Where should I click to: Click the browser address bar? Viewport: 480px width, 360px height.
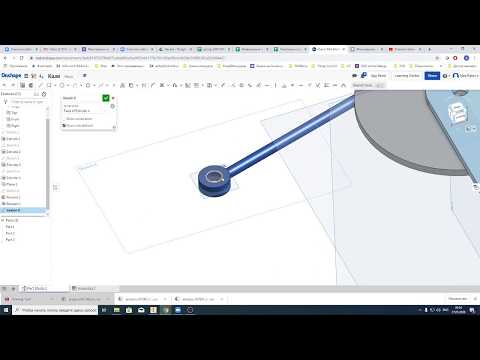pyautogui.click(x=230, y=58)
